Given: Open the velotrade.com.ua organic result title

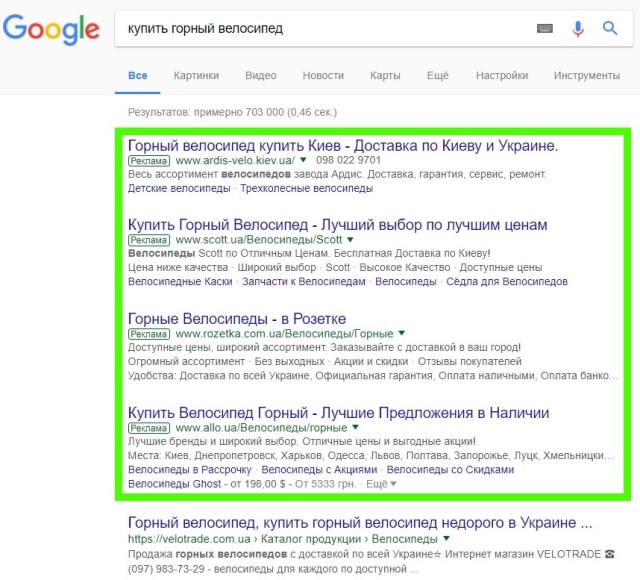Looking at the screenshot, I should [360, 522].
